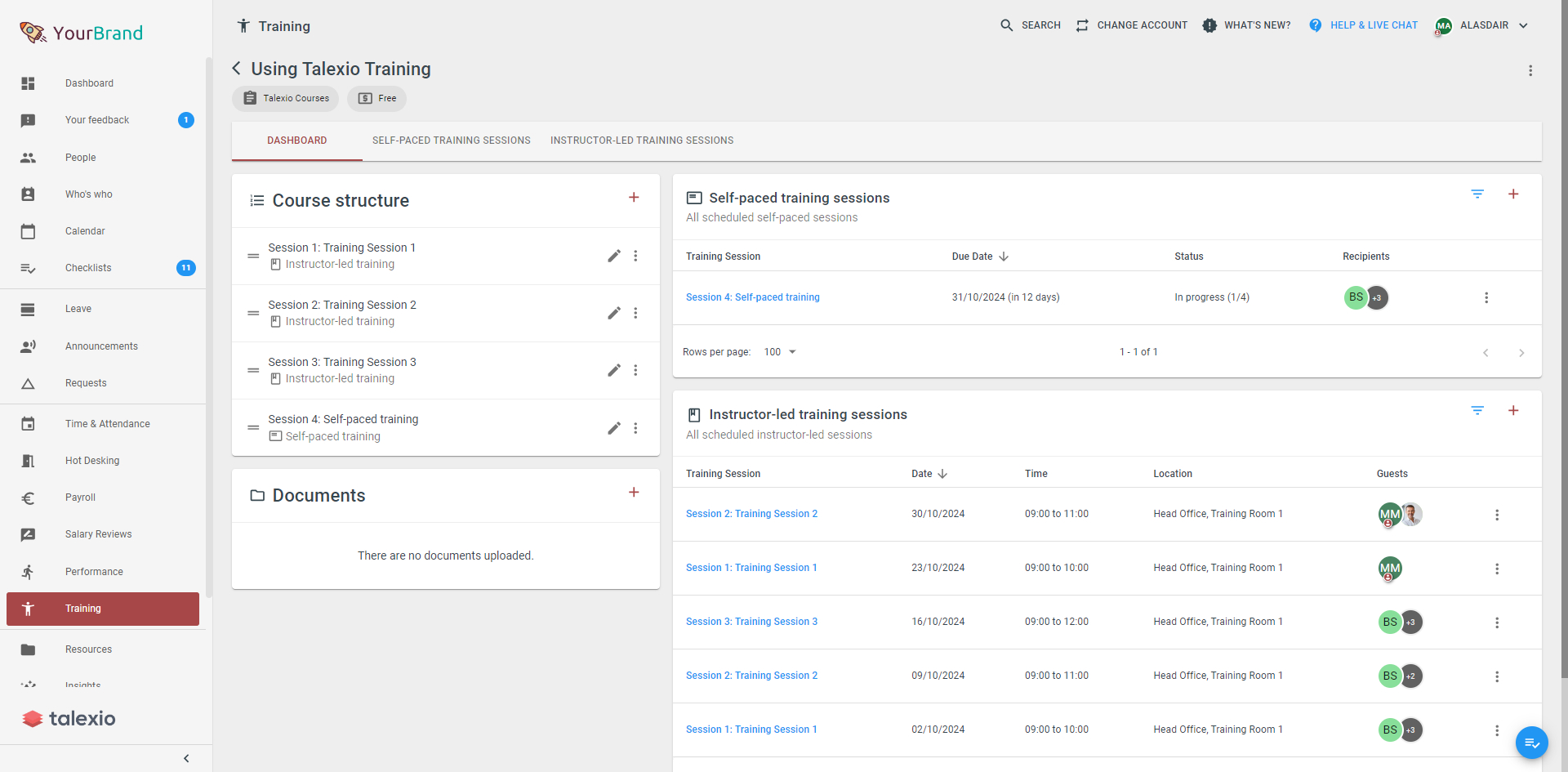Open the What's New notification icon
Screen dimensions: 1568x772
point(1209,25)
